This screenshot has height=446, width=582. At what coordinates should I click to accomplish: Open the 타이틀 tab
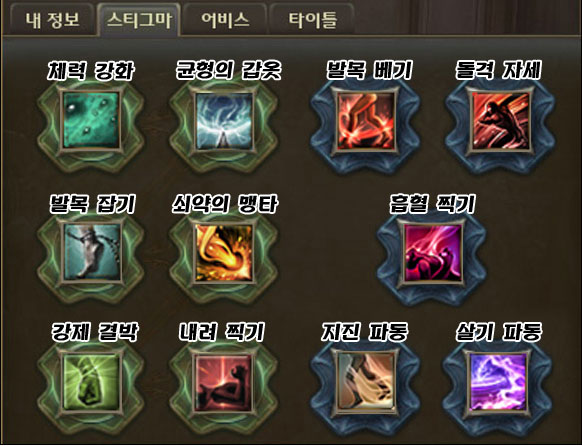click(x=312, y=20)
